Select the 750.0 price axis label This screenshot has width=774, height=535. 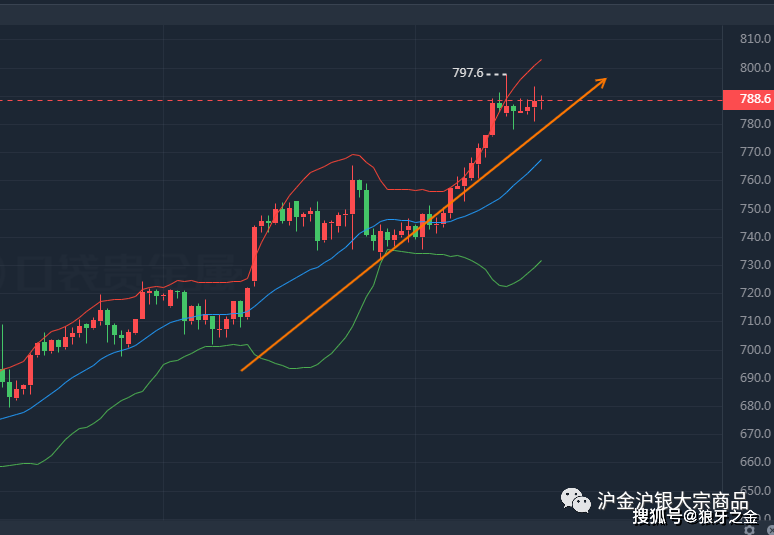pos(755,209)
